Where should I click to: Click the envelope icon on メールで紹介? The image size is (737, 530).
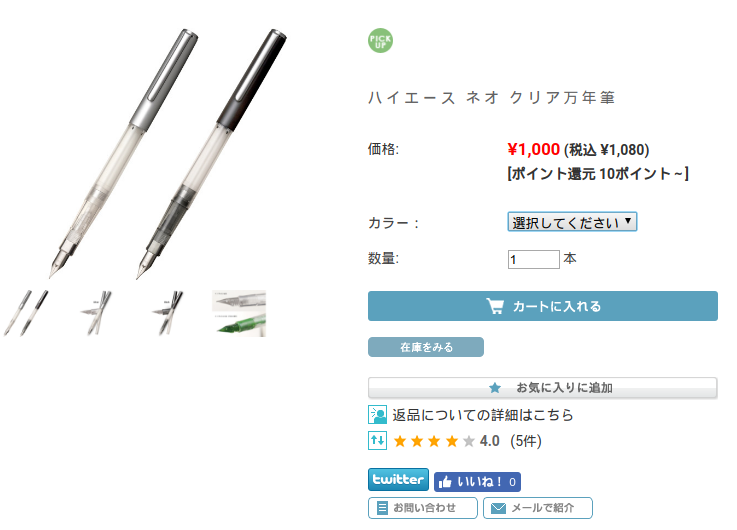click(498, 508)
